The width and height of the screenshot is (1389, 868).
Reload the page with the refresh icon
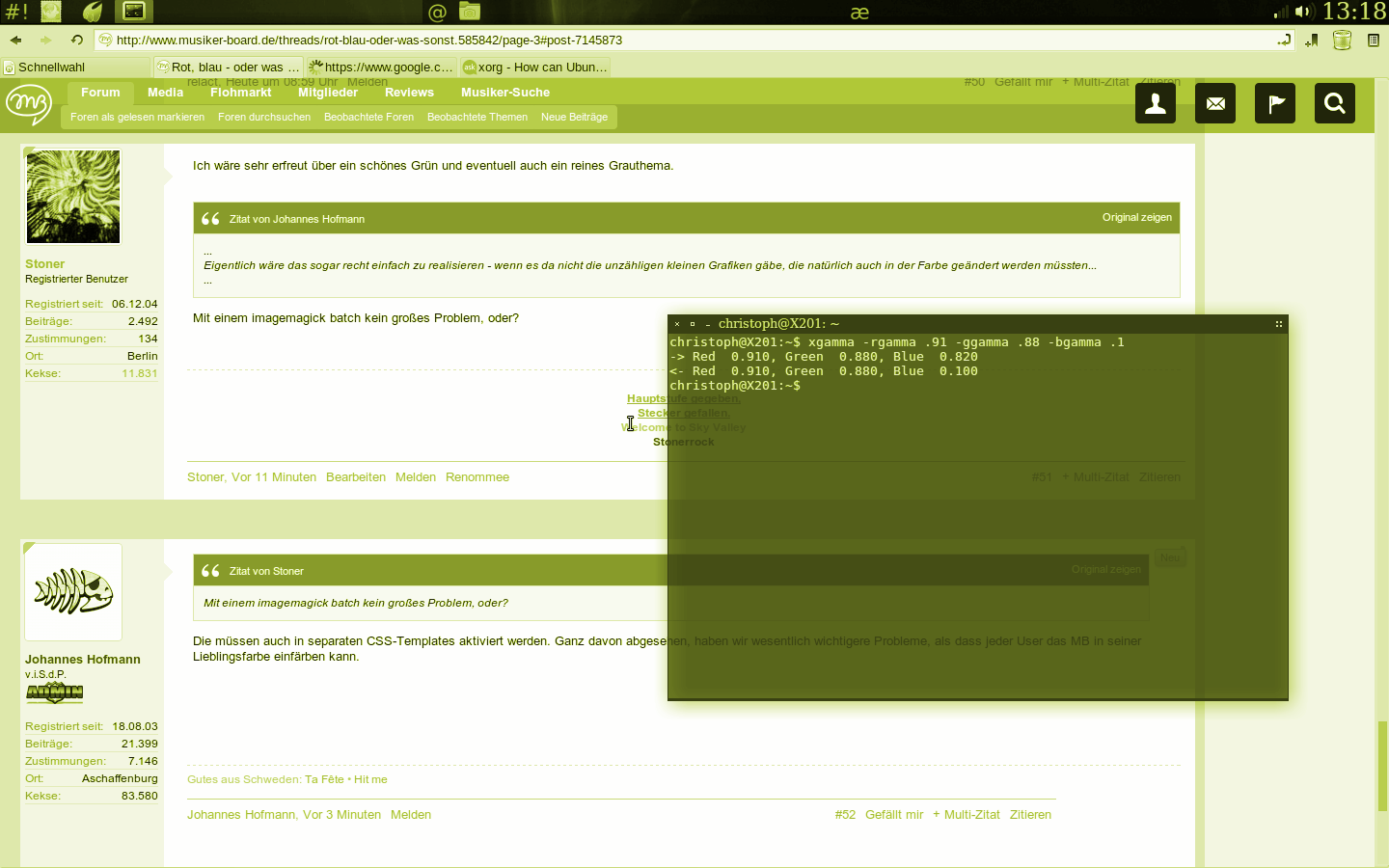76,40
